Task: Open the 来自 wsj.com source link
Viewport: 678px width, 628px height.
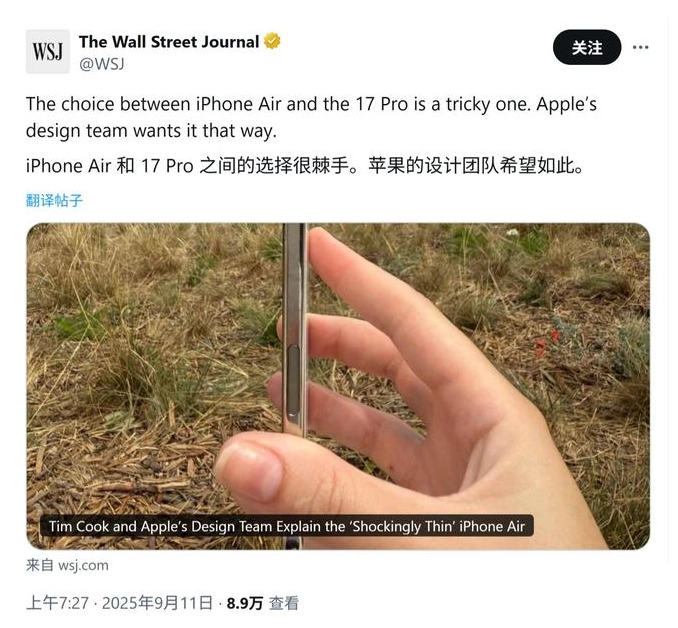Action: tap(67, 565)
